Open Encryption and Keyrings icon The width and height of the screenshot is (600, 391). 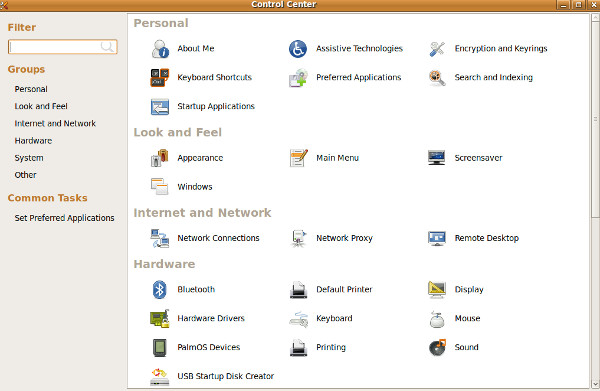point(437,49)
